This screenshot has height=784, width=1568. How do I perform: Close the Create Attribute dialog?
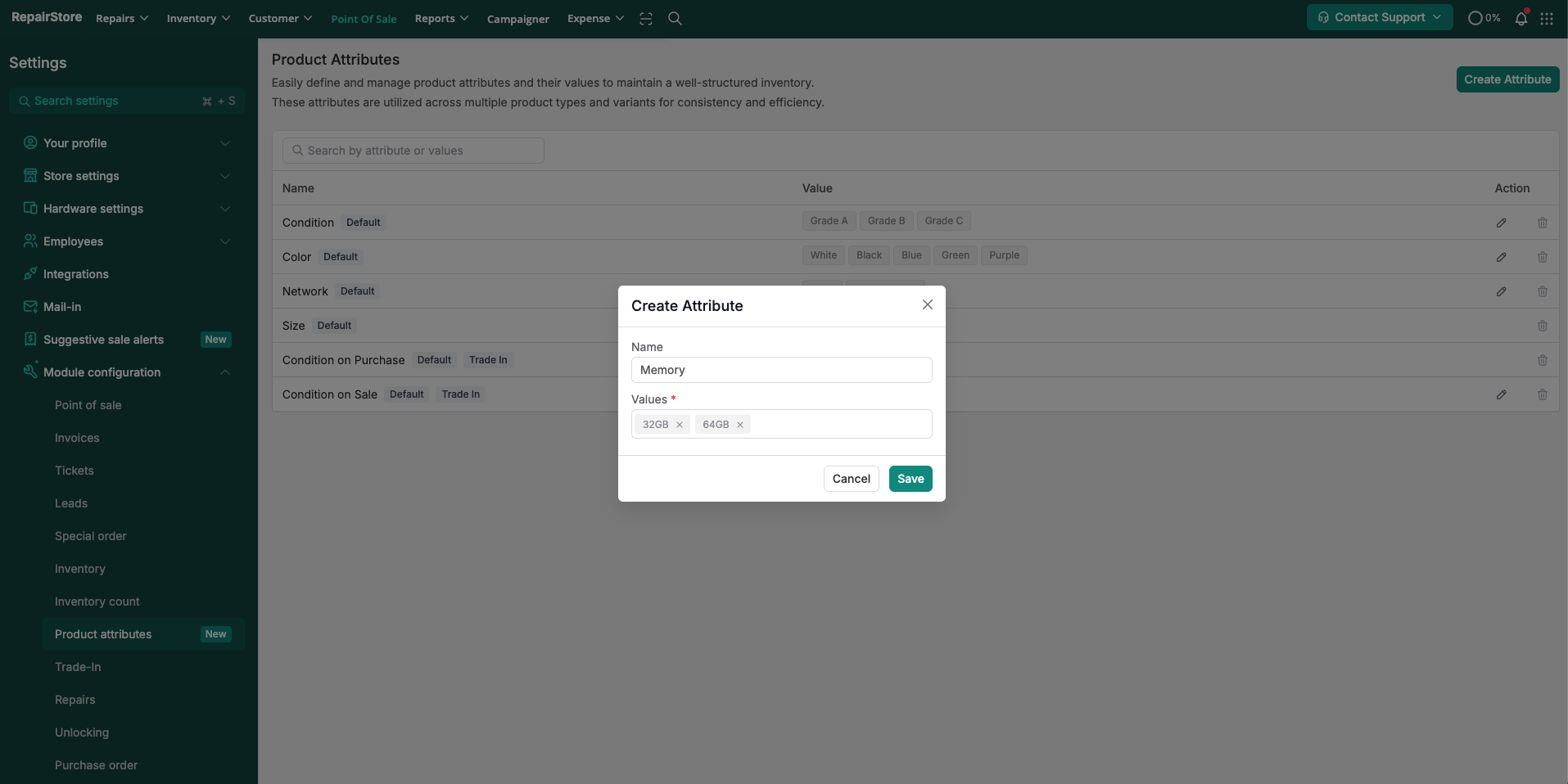click(x=927, y=304)
